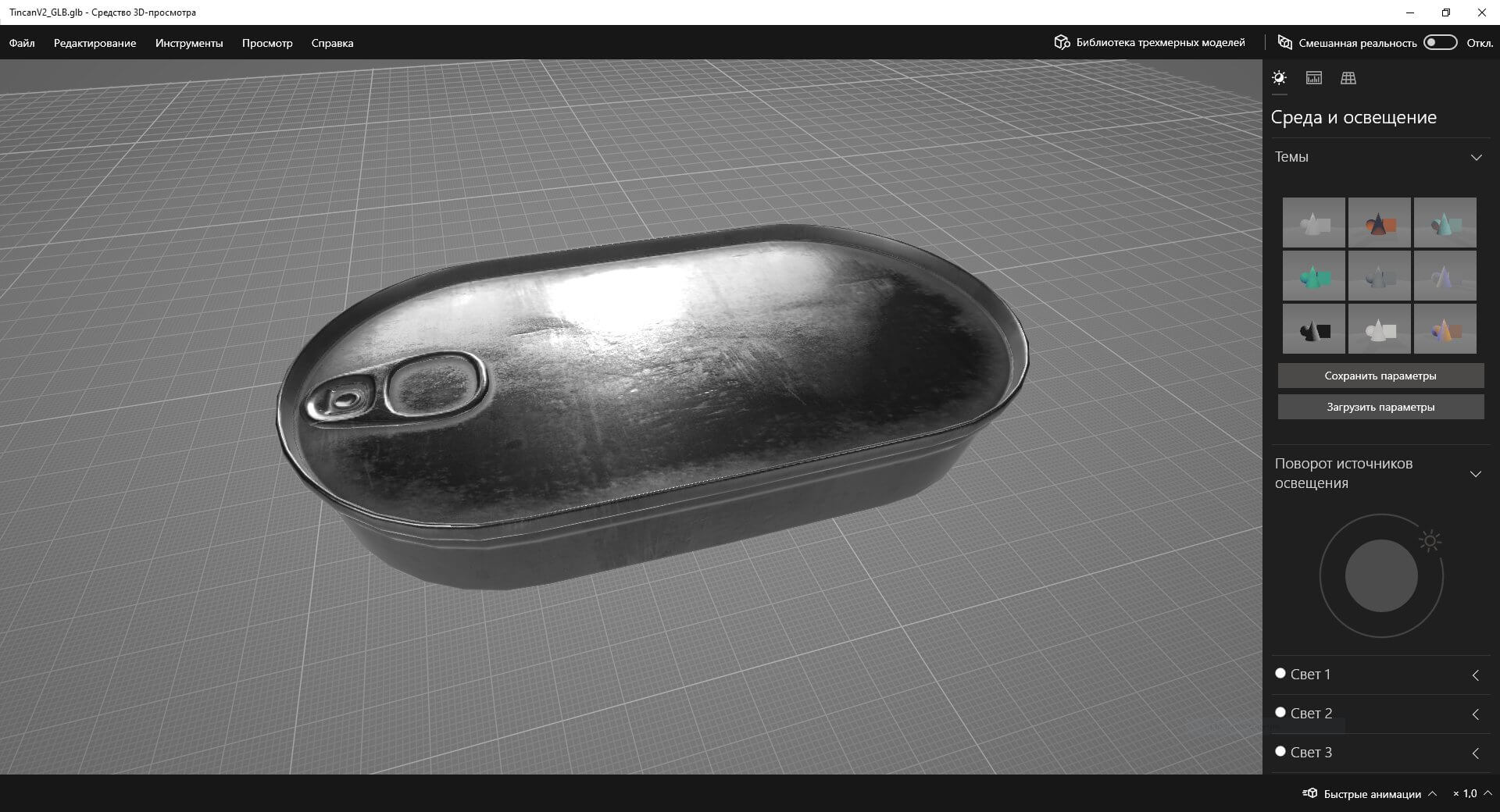Screen dimensions: 1500x812
Task: Click Сохранить параметры button
Action: pos(1380,376)
